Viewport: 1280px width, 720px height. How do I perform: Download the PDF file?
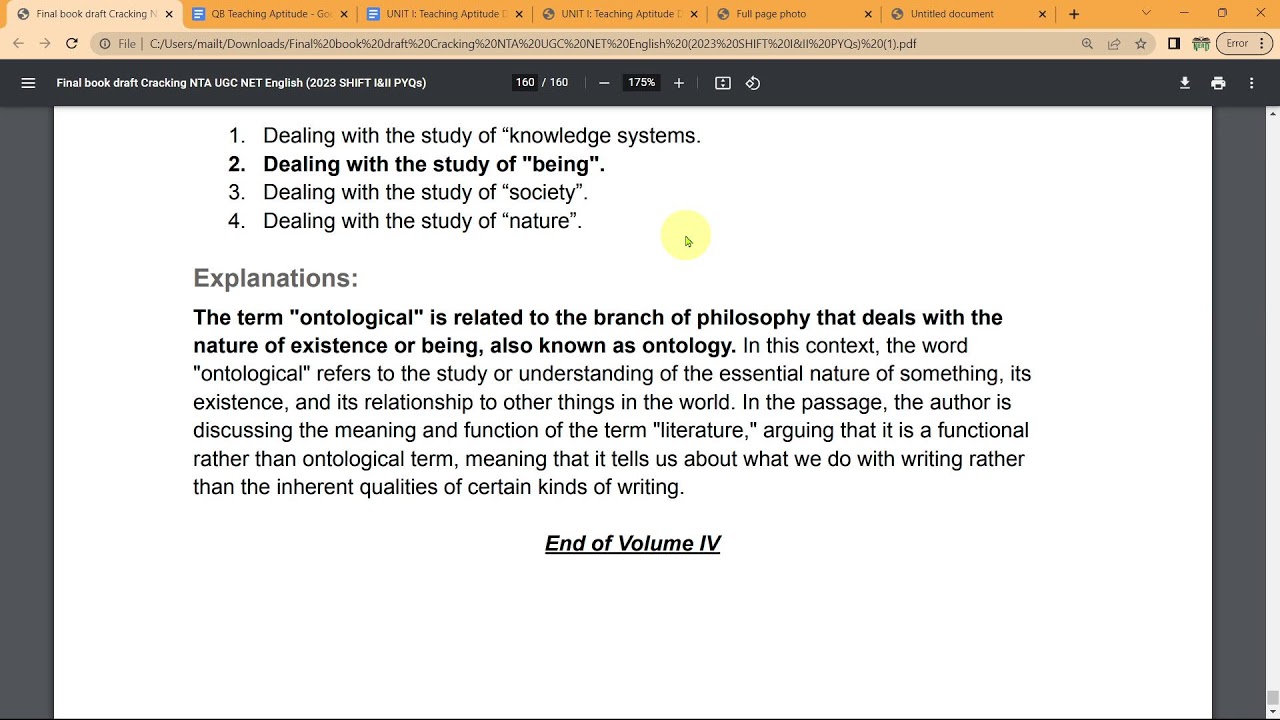[x=1185, y=83]
